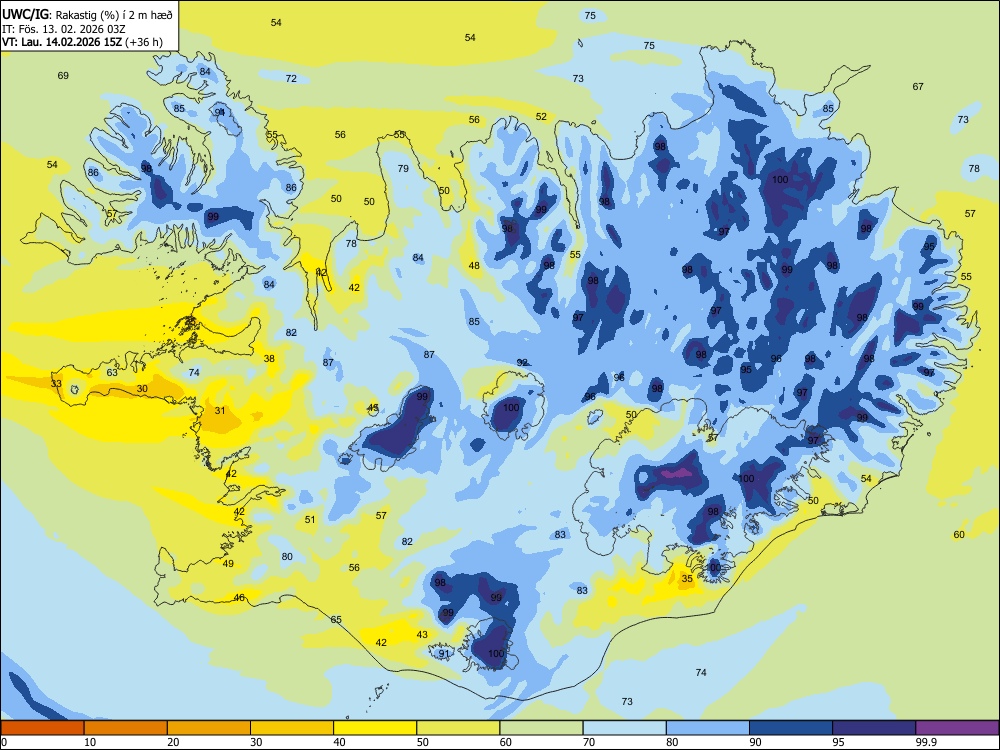Select the dark blue 90–95 legend swatch
This screenshot has width=1000, height=750.
791,728
